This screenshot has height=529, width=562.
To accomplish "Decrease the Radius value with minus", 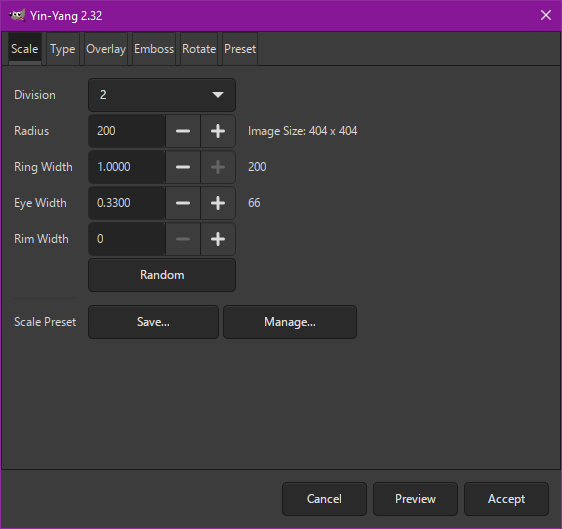I will (183, 131).
